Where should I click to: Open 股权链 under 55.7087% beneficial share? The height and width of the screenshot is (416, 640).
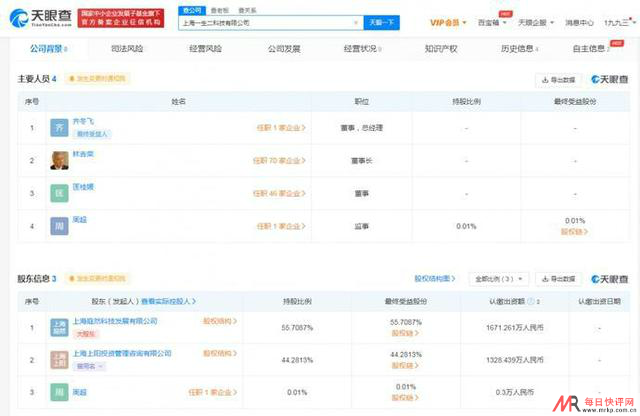pos(405,333)
